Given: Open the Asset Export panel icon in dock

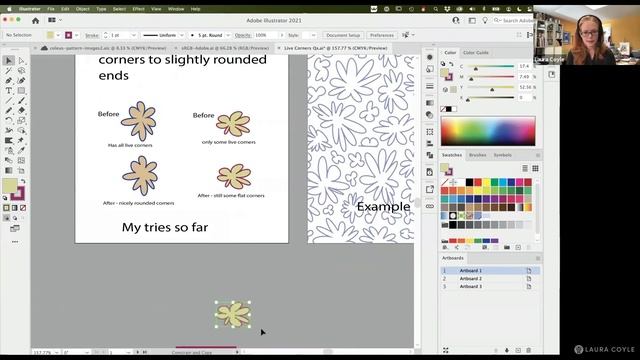Looking at the screenshot, I should (429, 189).
